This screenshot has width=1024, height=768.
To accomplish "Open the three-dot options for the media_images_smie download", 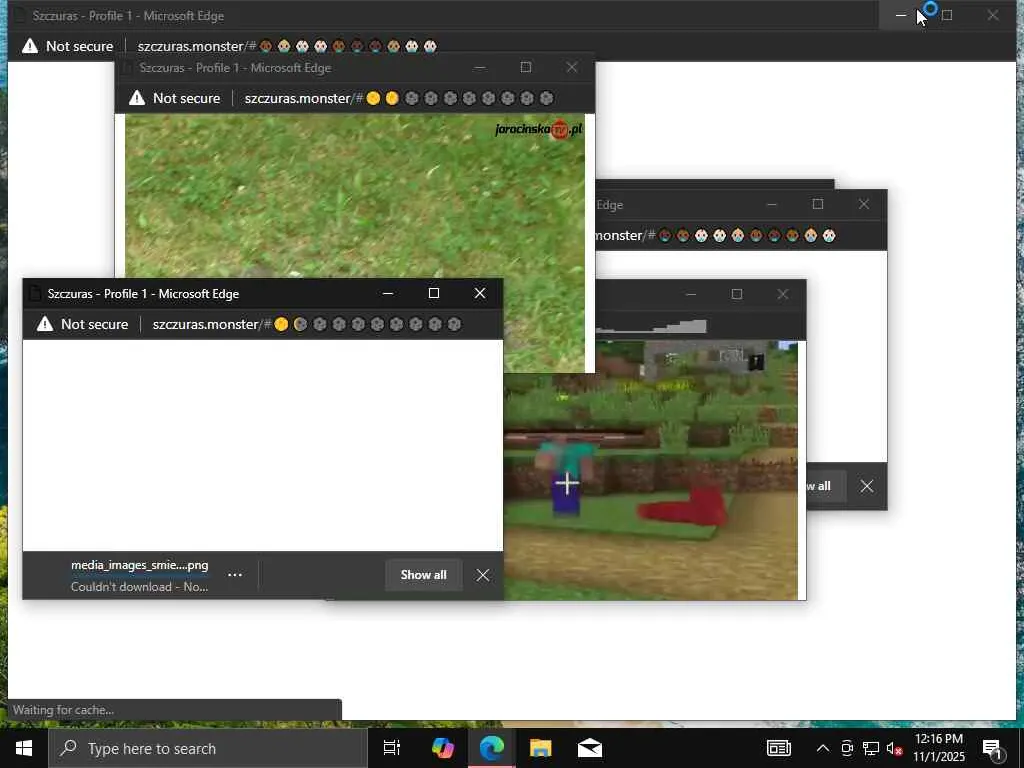I will (x=235, y=575).
